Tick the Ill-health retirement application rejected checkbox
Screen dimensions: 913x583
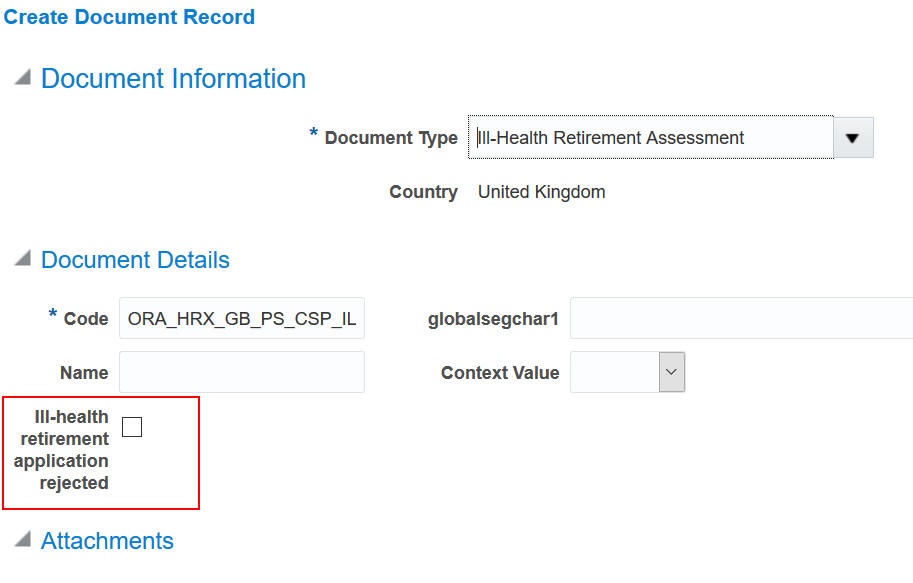coord(132,427)
